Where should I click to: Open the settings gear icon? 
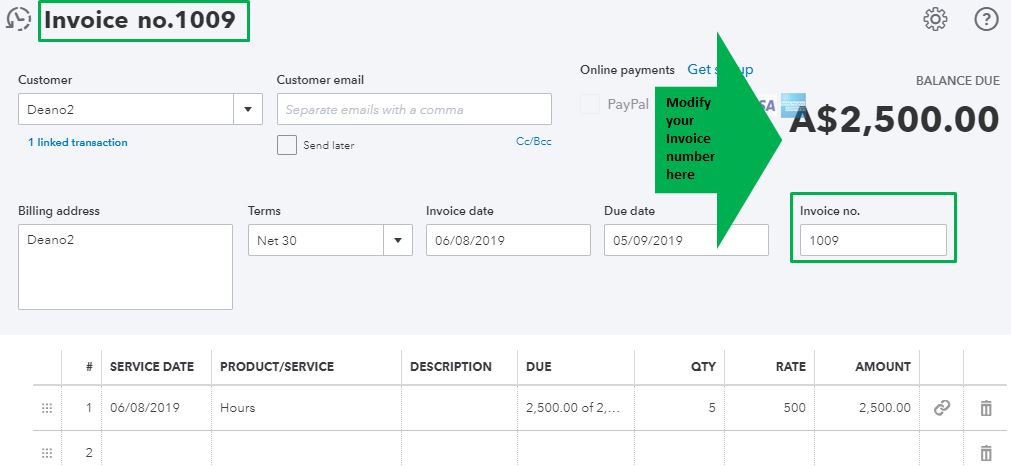point(935,19)
